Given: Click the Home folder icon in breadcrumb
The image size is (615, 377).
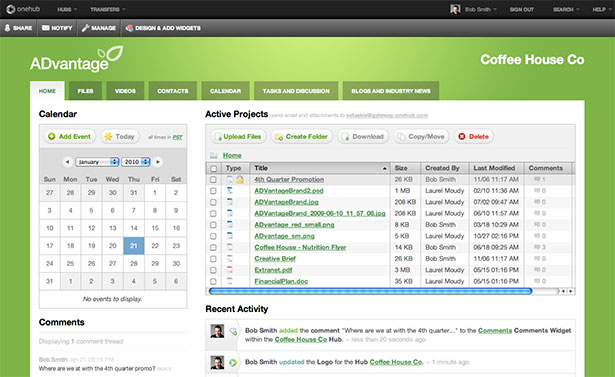Looking at the screenshot, I should pyautogui.click(x=214, y=155).
